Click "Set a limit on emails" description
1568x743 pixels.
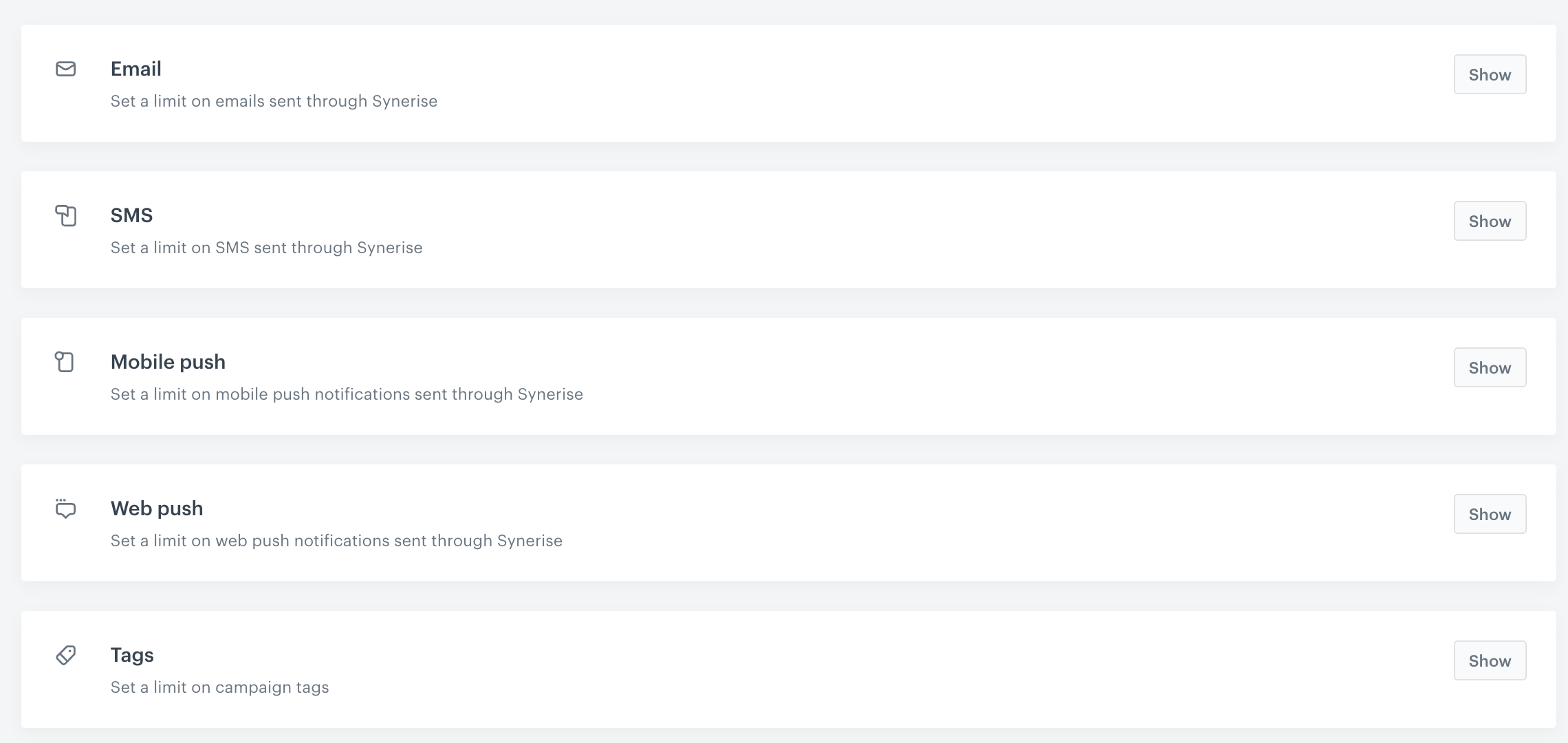274,101
